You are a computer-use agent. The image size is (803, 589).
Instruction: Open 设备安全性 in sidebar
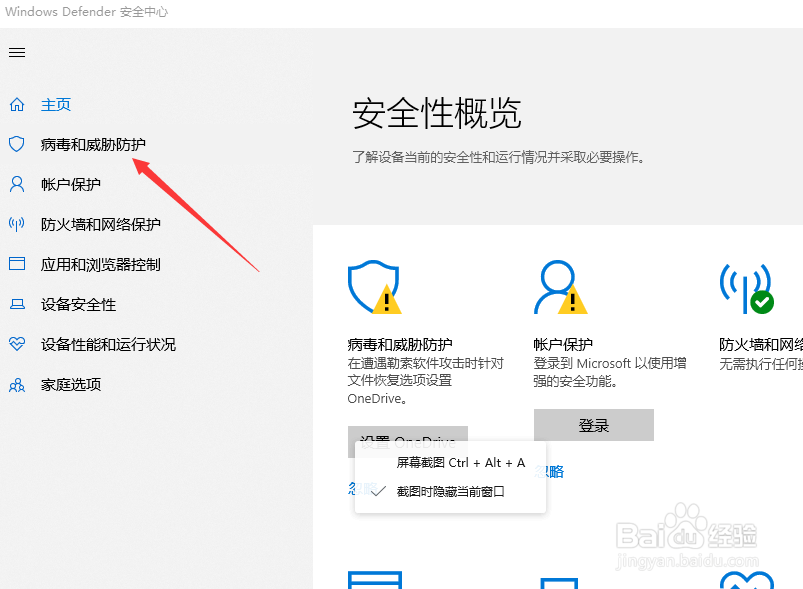[x=78, y=304]
